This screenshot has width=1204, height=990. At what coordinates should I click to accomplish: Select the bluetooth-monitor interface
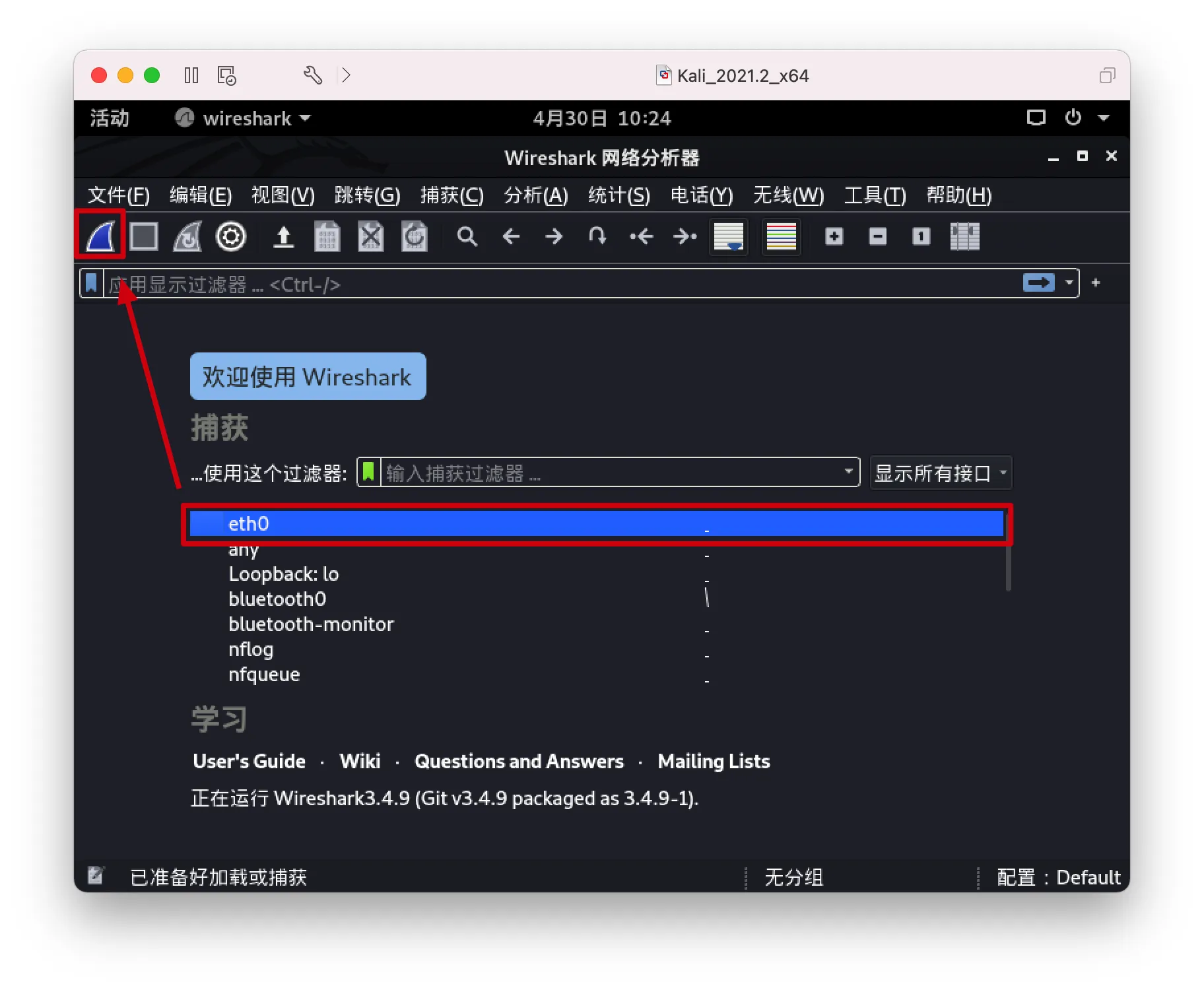click(x=597, y=624)
